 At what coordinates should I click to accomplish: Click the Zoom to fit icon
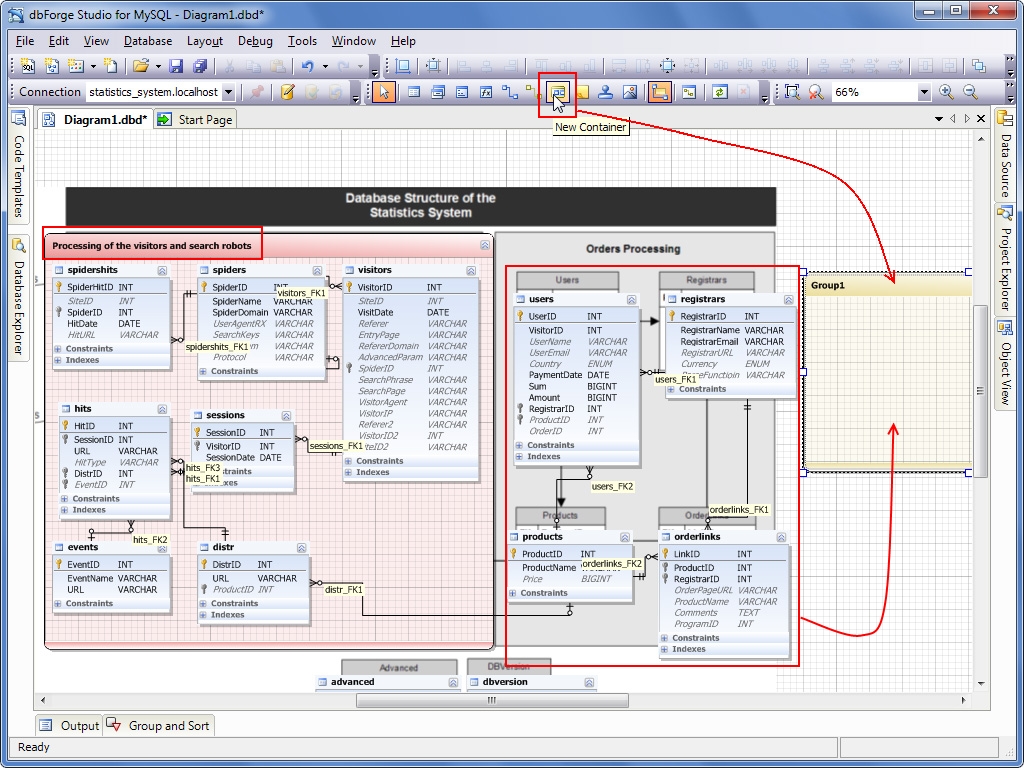point(792,92)
